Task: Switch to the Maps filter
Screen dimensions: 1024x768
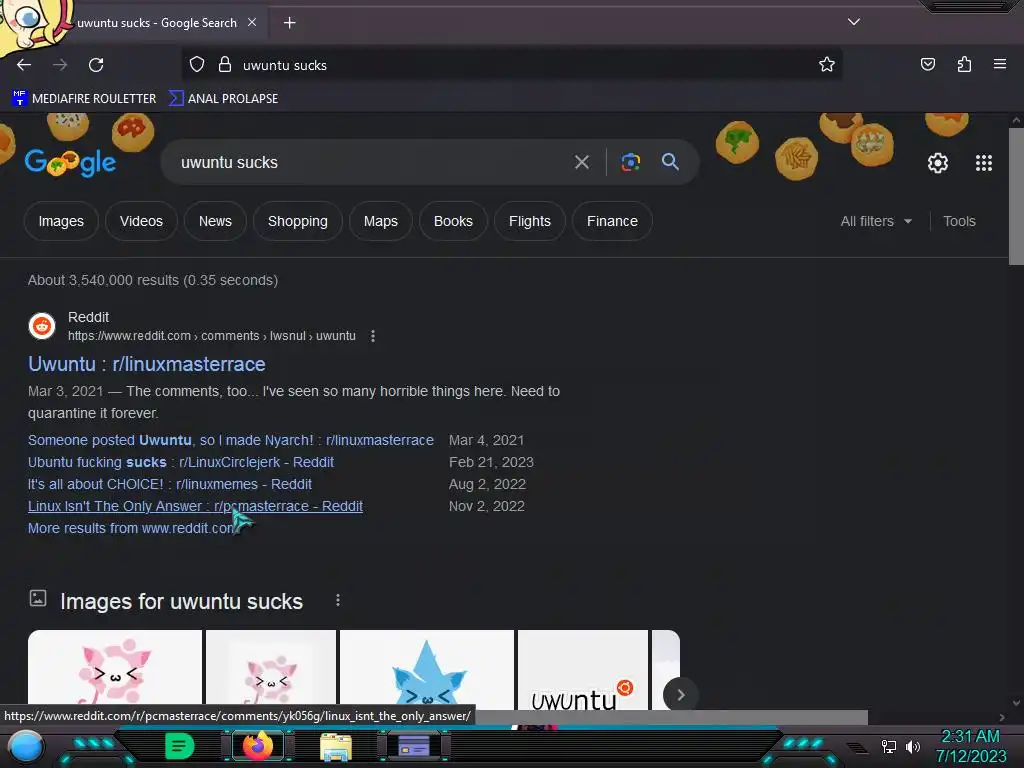Action: click(x=381, y=221)
